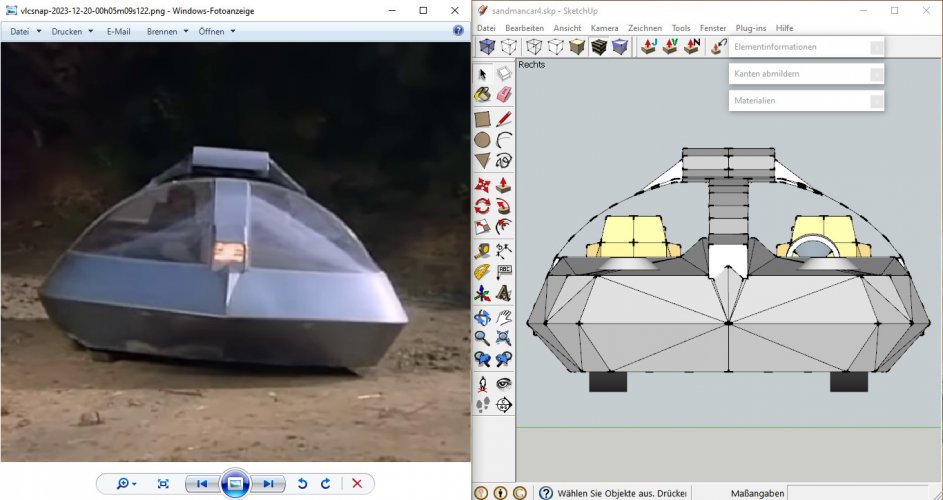Open the Brennen dropdown menu
Screen dimensions: 943x500
coord(167,31)
